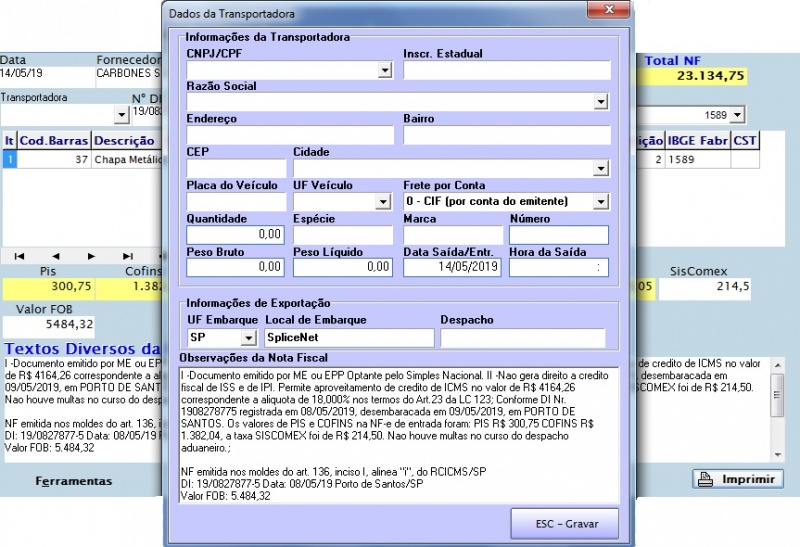Click the Endereço input field

290,135
